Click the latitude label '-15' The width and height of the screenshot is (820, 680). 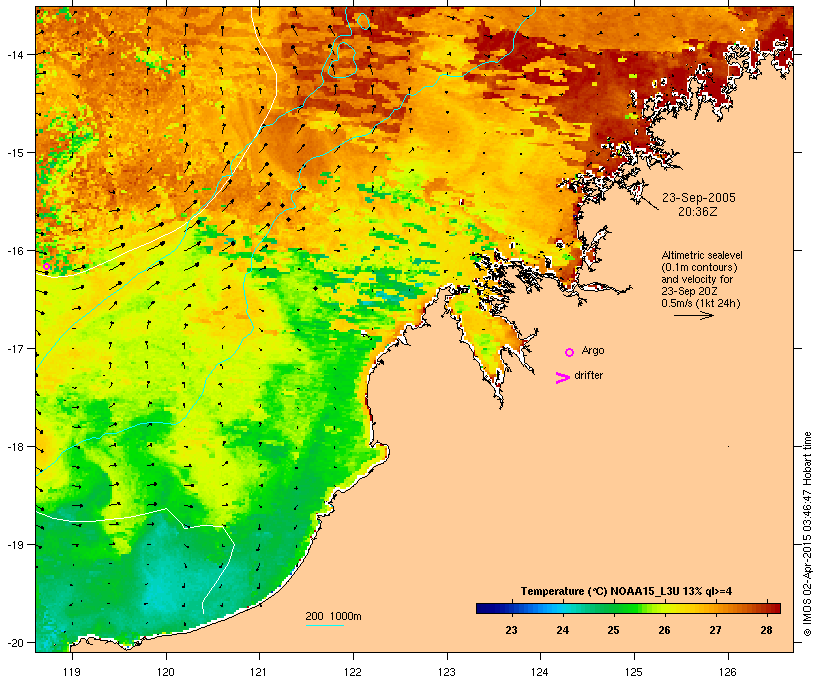15,153
